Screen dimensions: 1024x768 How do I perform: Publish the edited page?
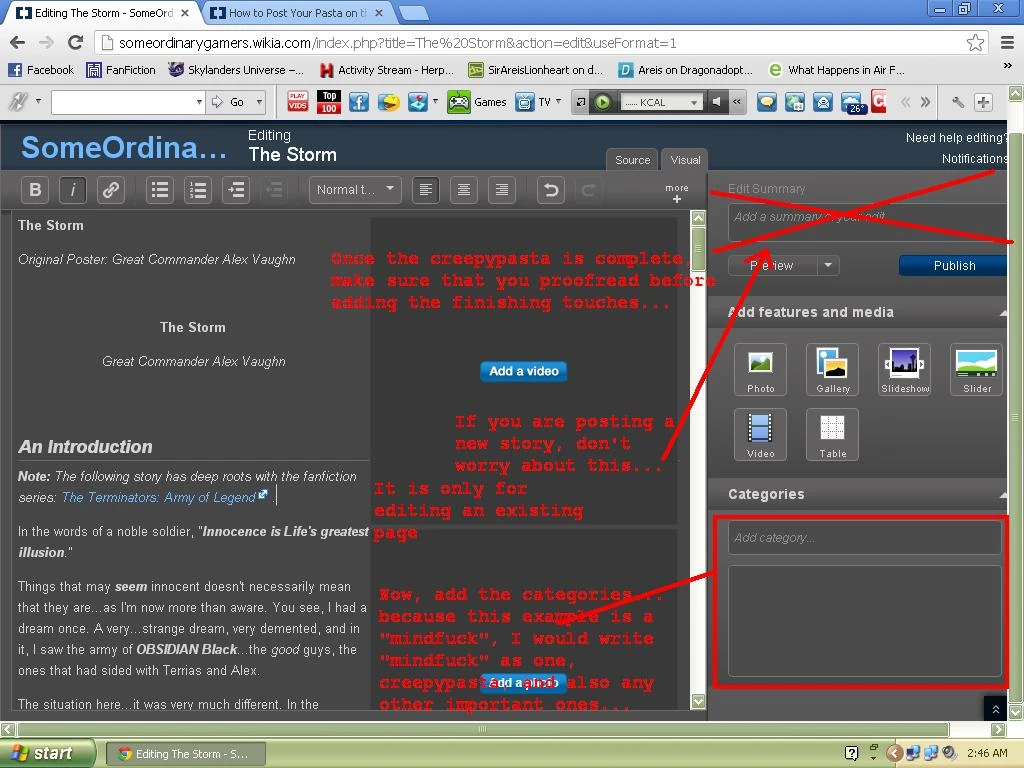coord(953,265)
